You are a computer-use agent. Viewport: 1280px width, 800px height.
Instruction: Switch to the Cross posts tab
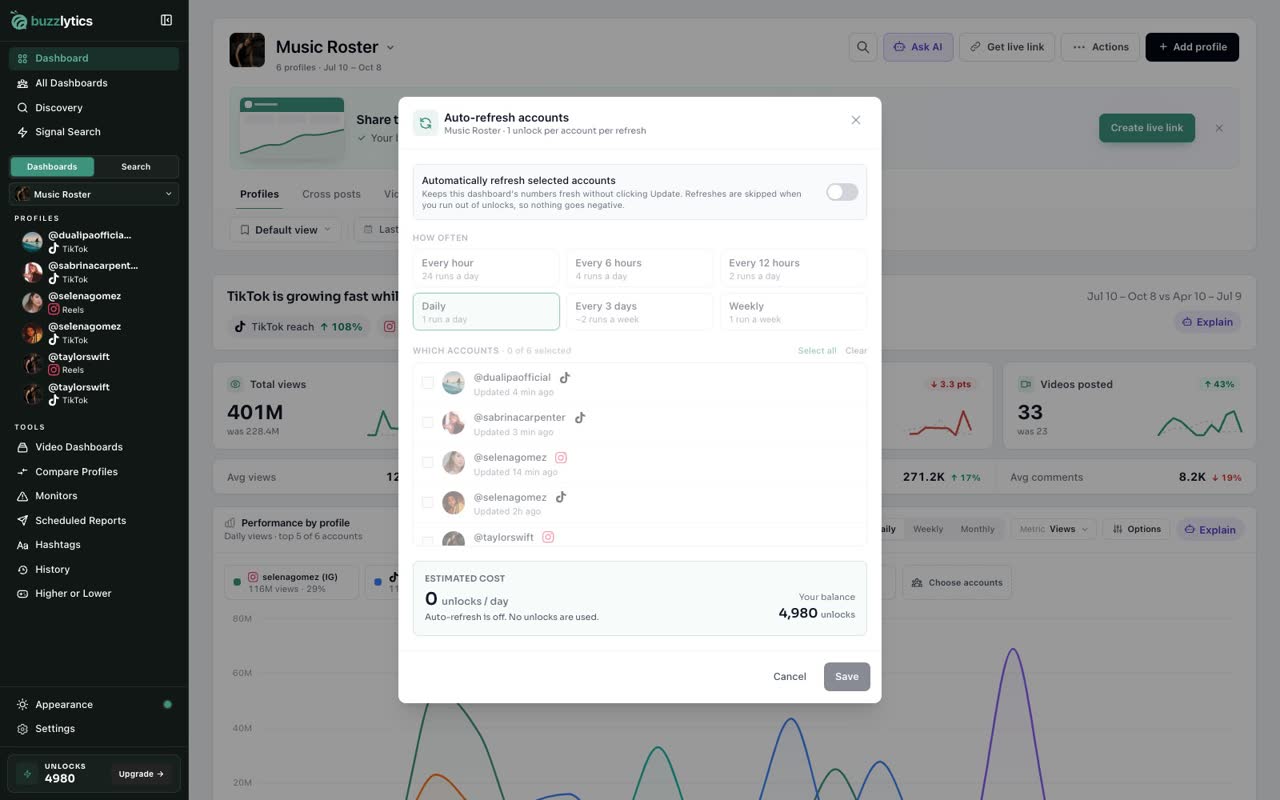[x=331, y=194]
